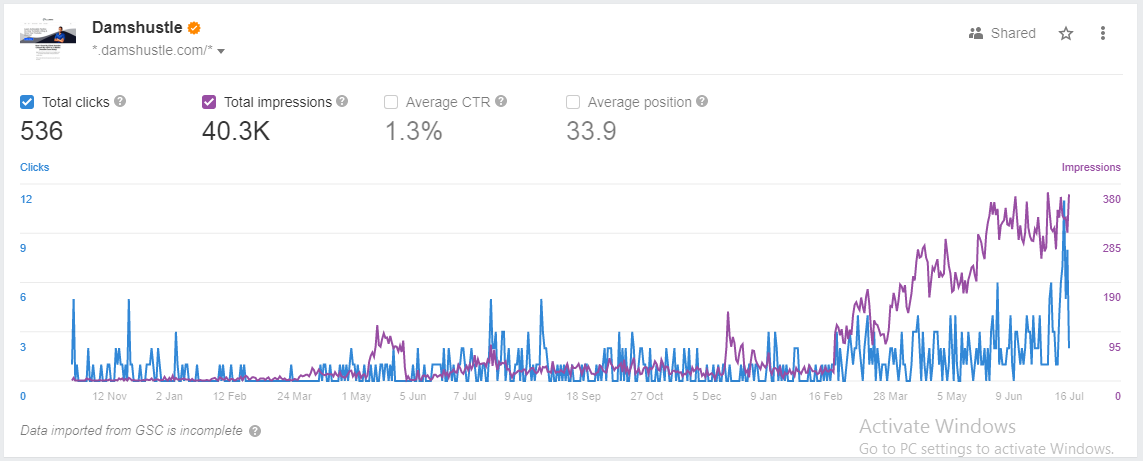
Task: Click the 536 total clicks value
Action: [x=42, y=131]
